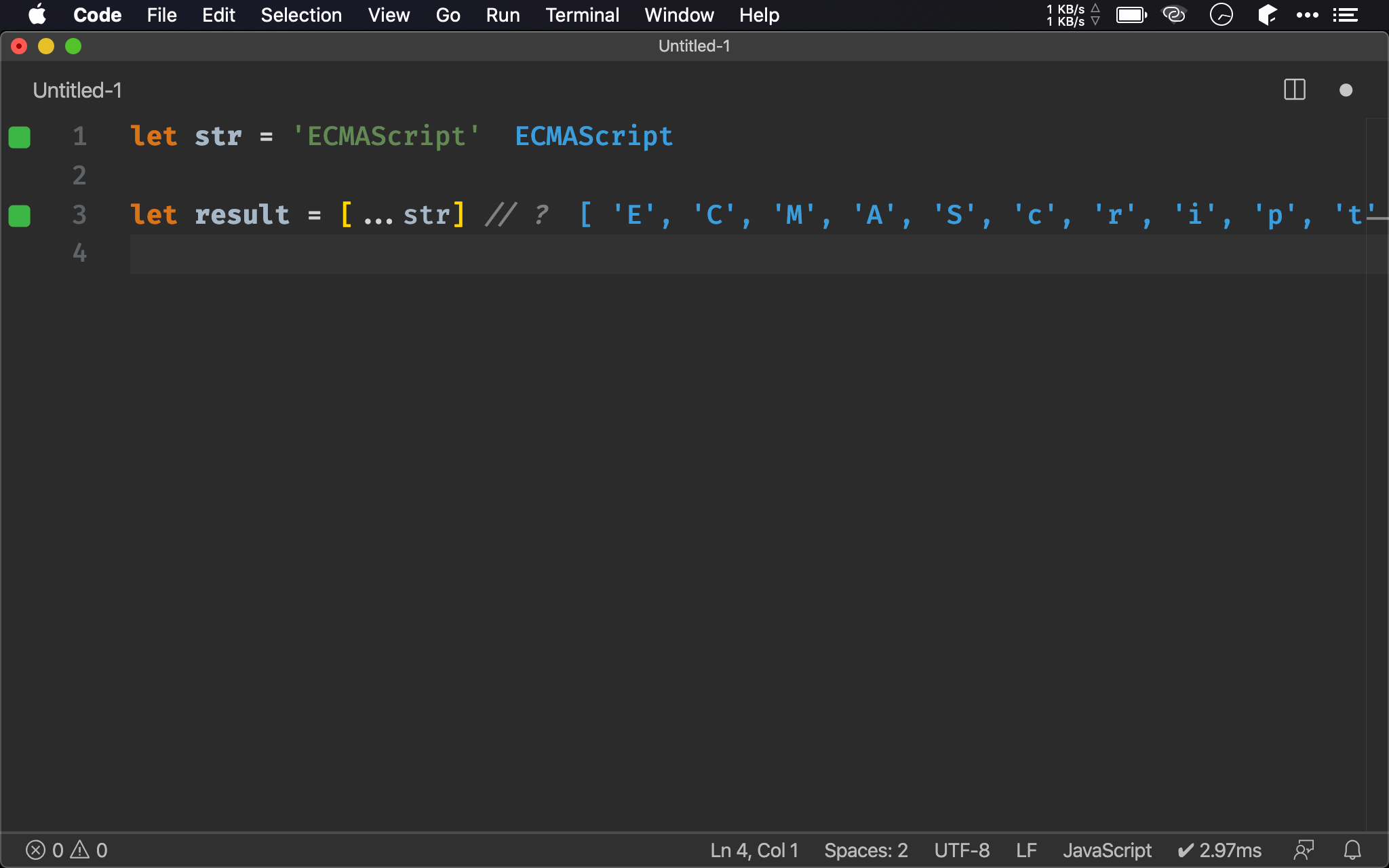Click the feedback icon in status bar
The image size is (1389, 868).
click(1304, 850)
